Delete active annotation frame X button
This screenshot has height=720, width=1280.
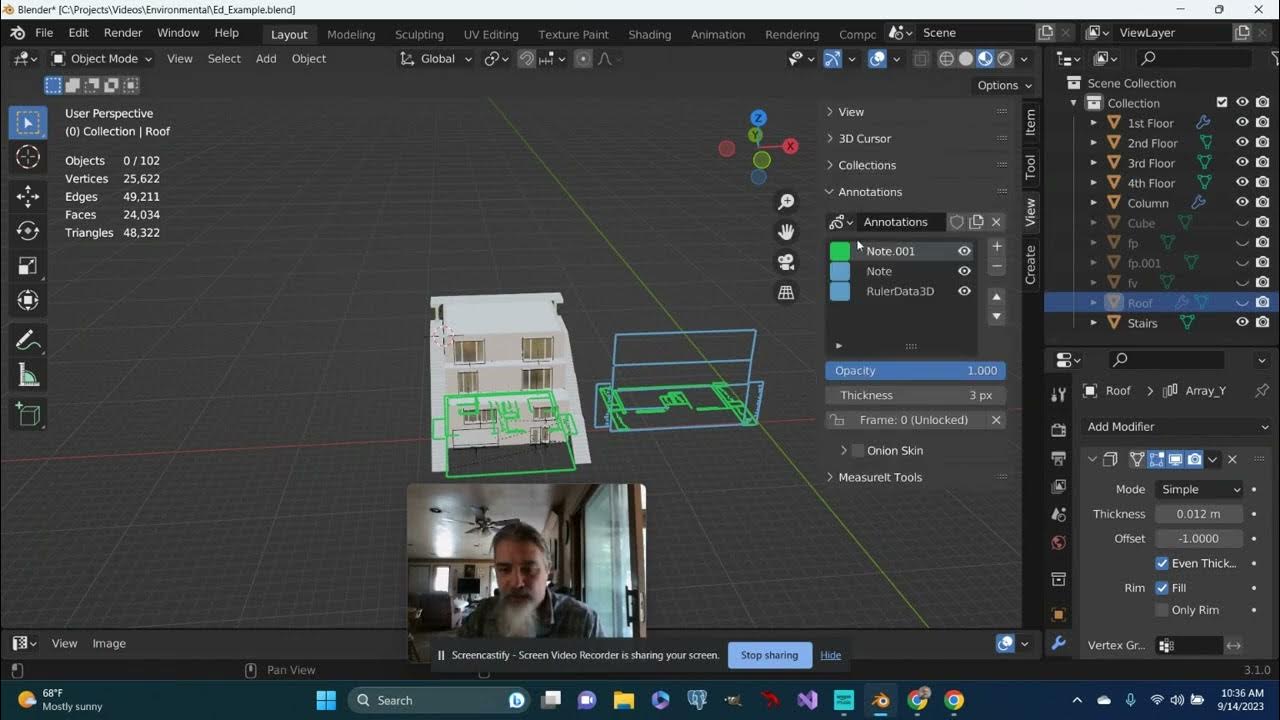point(996,420)
